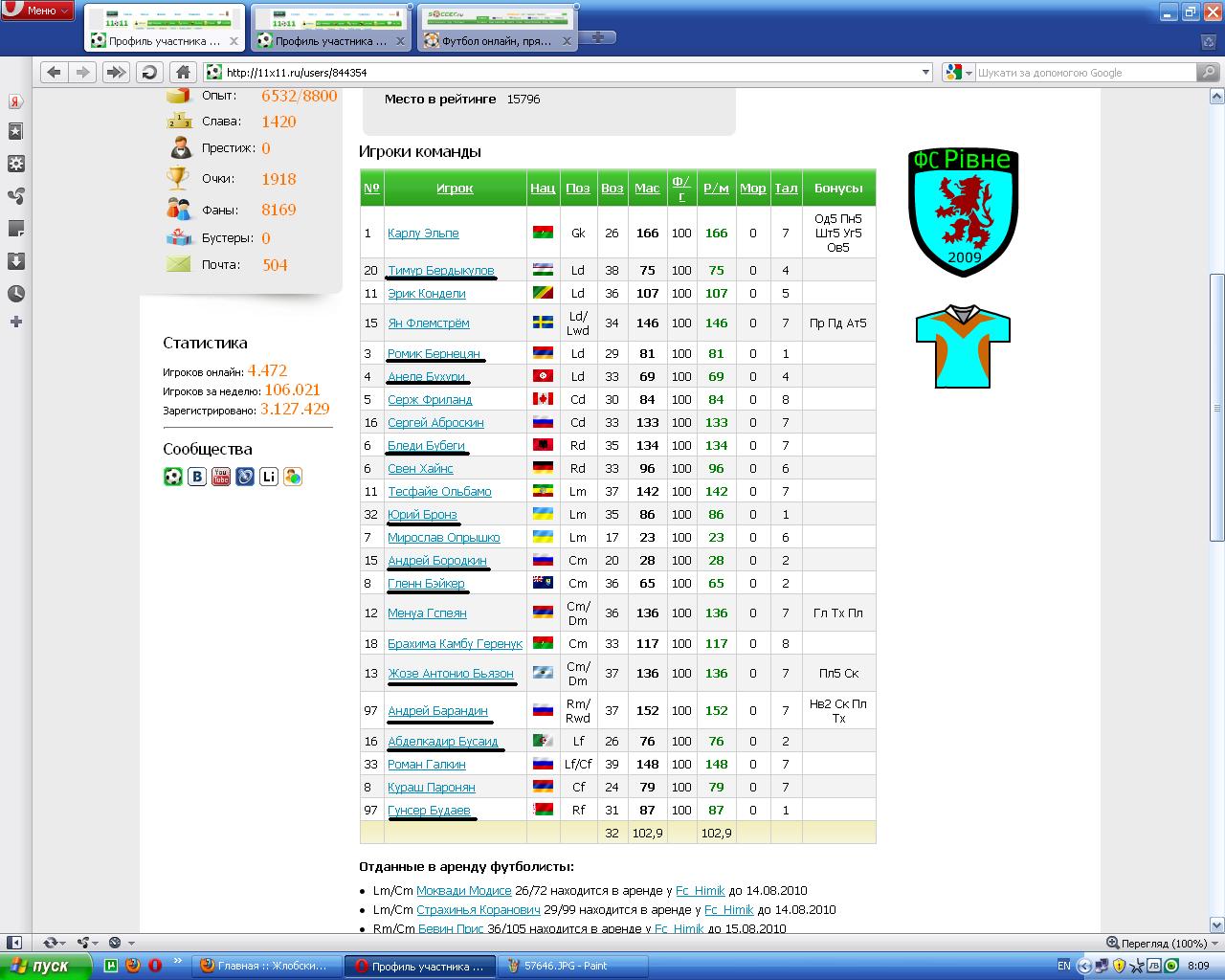Image resolution: width=1225 pixels, height=980 pixels.
Task: Click the Li community icon
Action: click(x=269, y=477)
